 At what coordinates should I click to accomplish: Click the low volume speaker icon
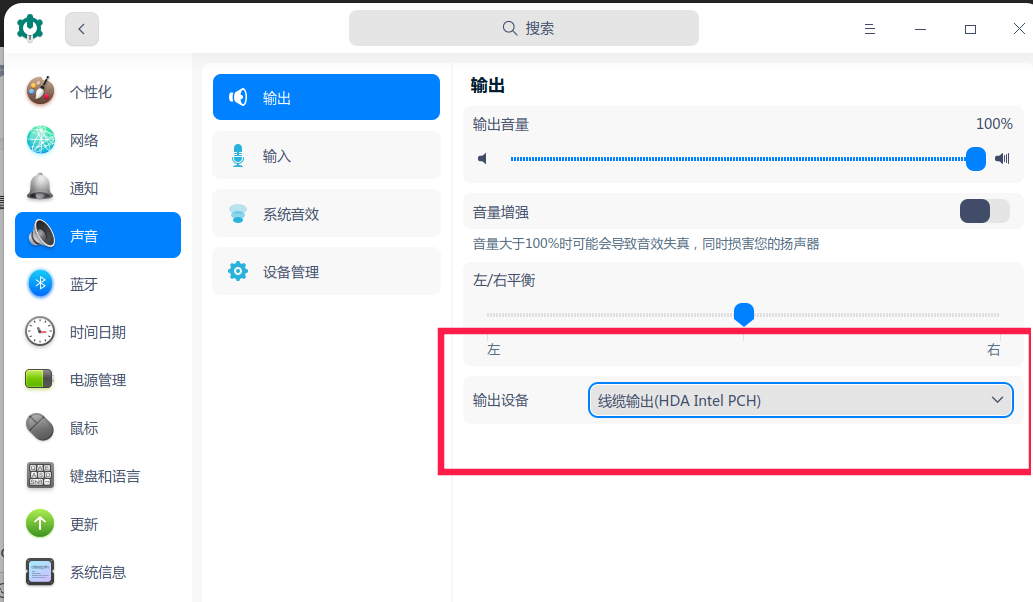pos(483,159)
